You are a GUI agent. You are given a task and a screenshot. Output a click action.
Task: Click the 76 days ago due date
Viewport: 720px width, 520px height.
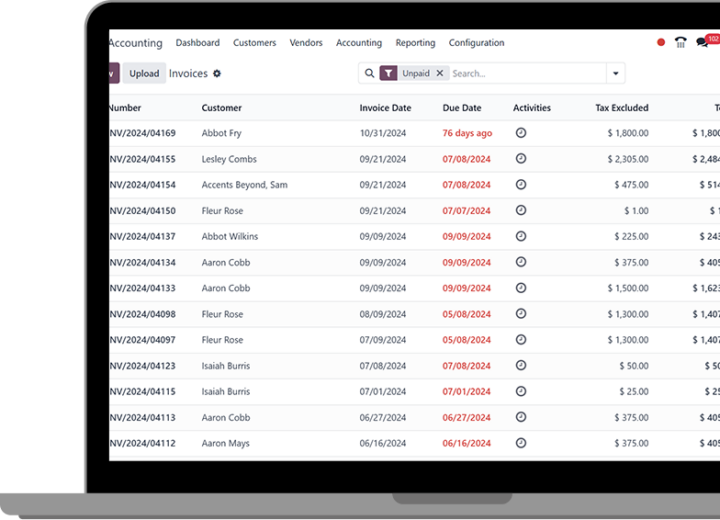coord(467,133)
